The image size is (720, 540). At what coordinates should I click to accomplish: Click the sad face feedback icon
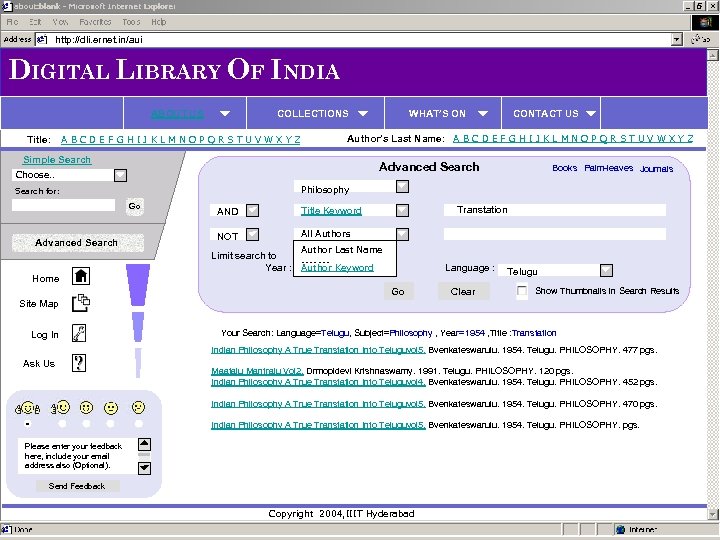(138, 407)
